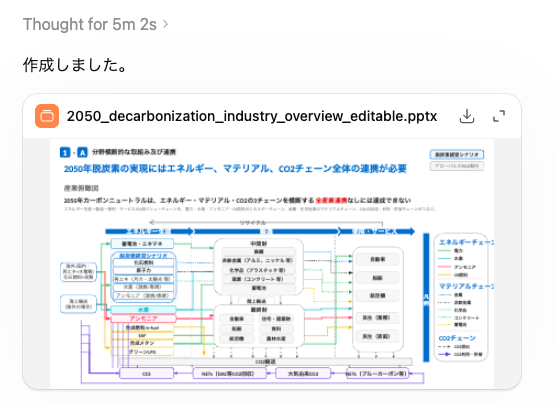Click the chevron next to Thought for 5m 2s
The image size is (557, 406).
(x=165, y=25)
